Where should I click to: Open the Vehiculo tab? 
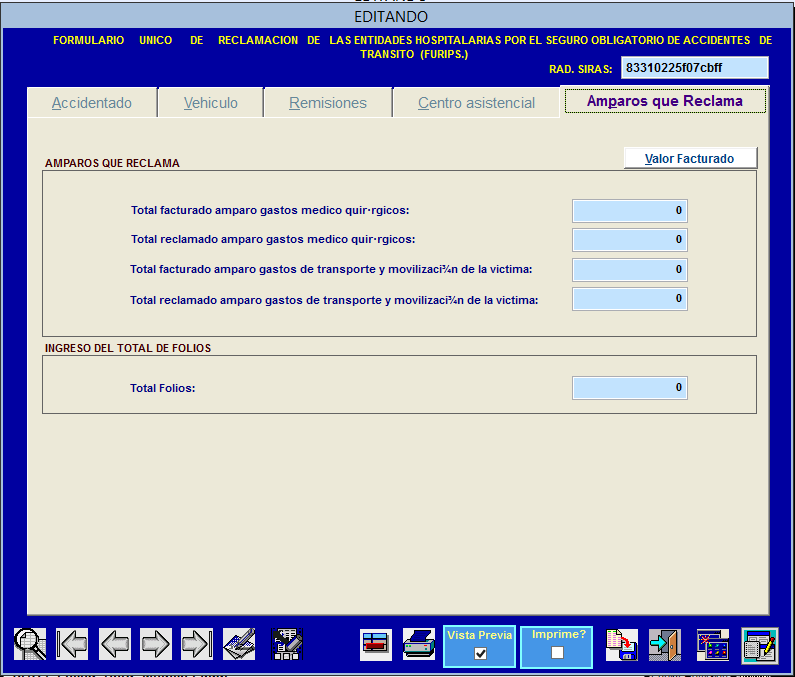point(210,103)
